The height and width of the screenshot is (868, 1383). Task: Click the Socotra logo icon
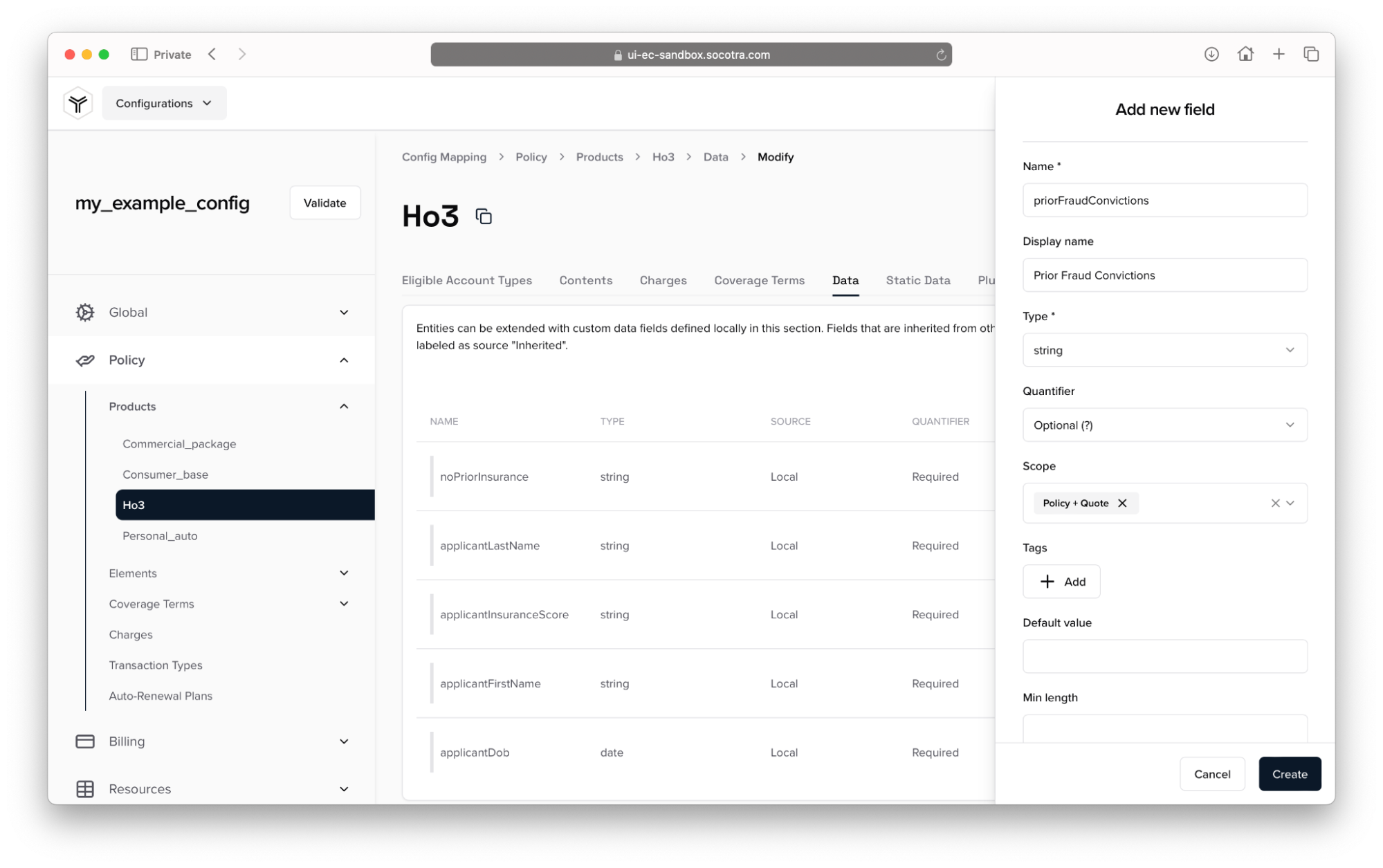point(77,103)
